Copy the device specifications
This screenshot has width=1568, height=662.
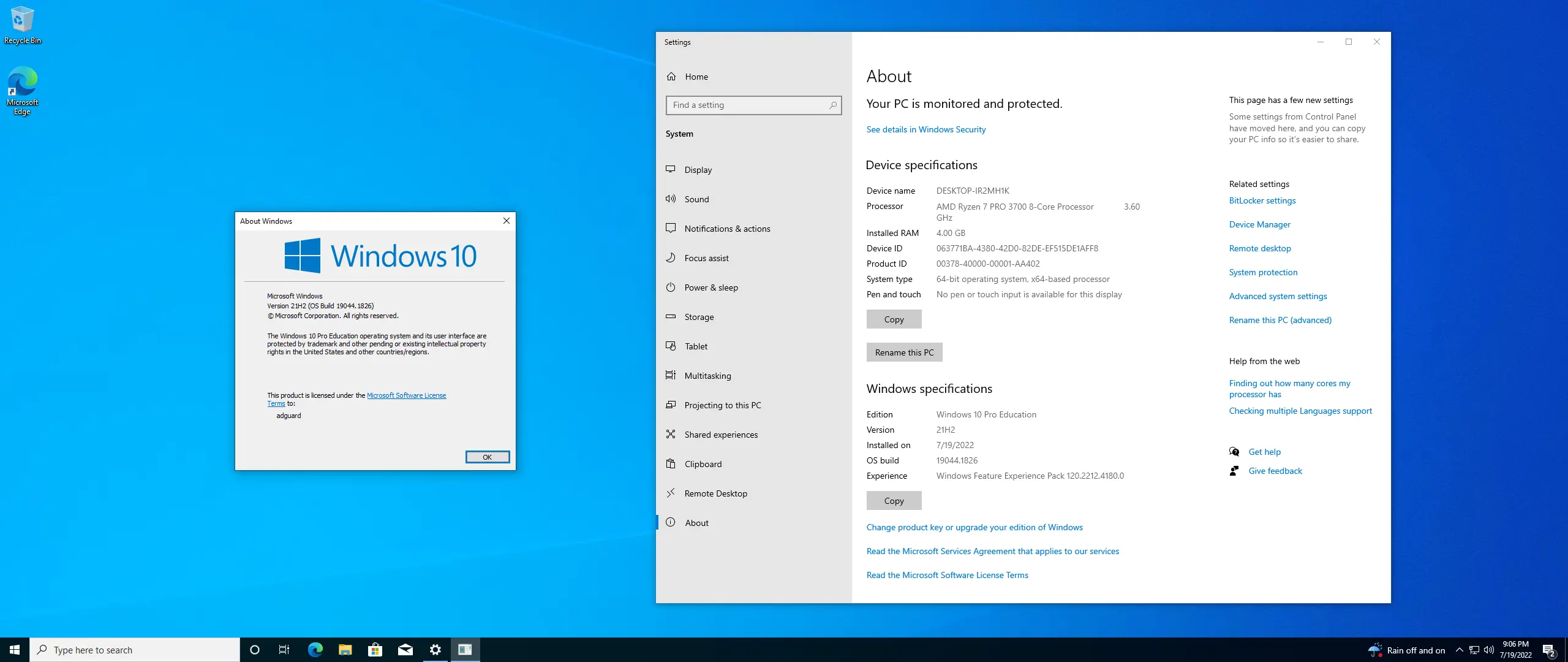(x=893, y=319)
